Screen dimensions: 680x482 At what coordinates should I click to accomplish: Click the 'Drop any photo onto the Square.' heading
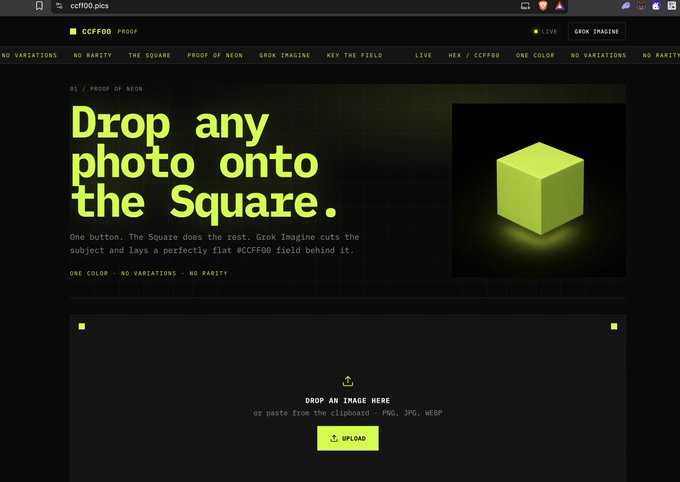204,164
